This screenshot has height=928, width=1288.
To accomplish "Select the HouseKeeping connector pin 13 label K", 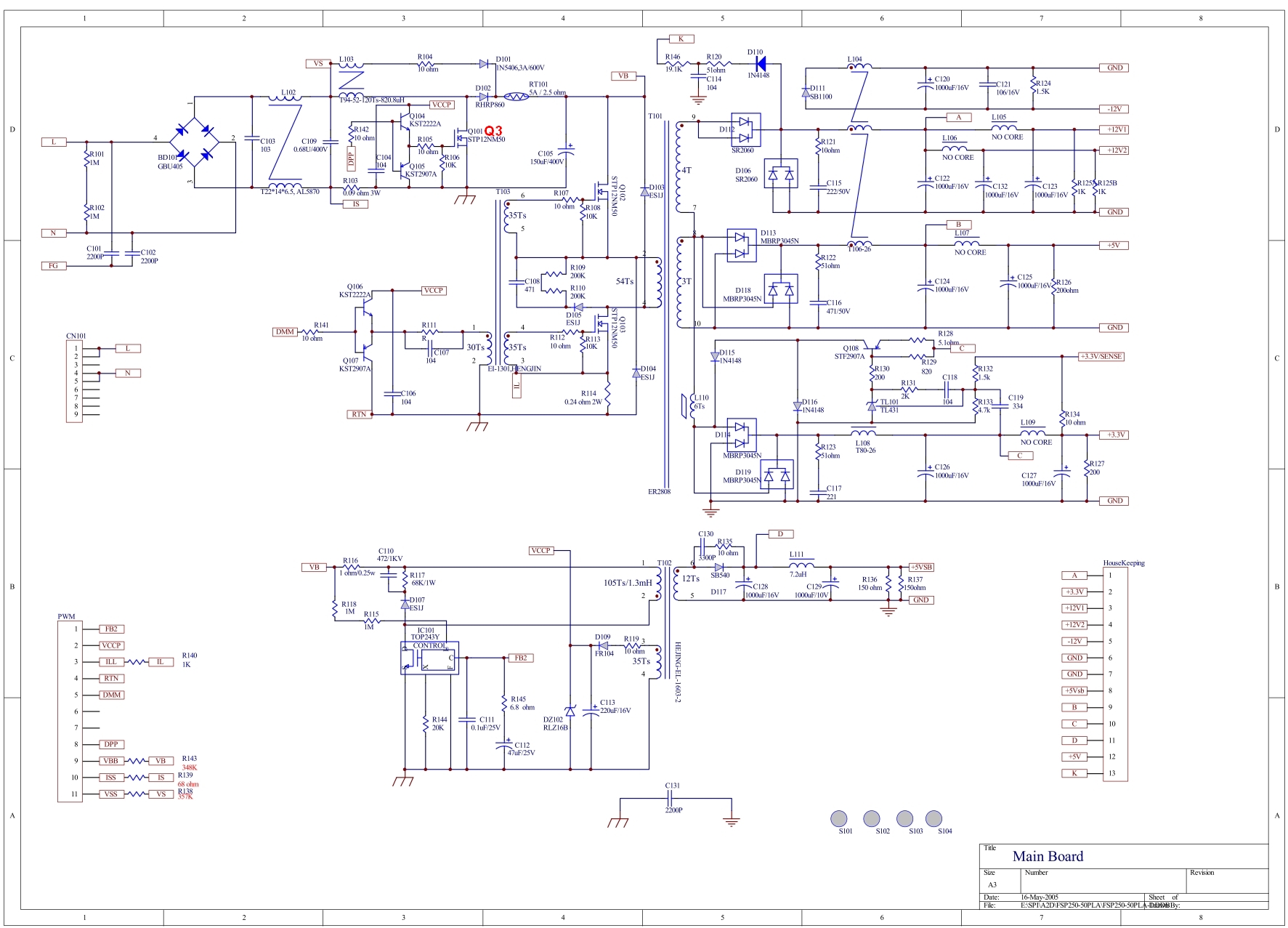I will pyautogui.click(x=1074, y=773).
